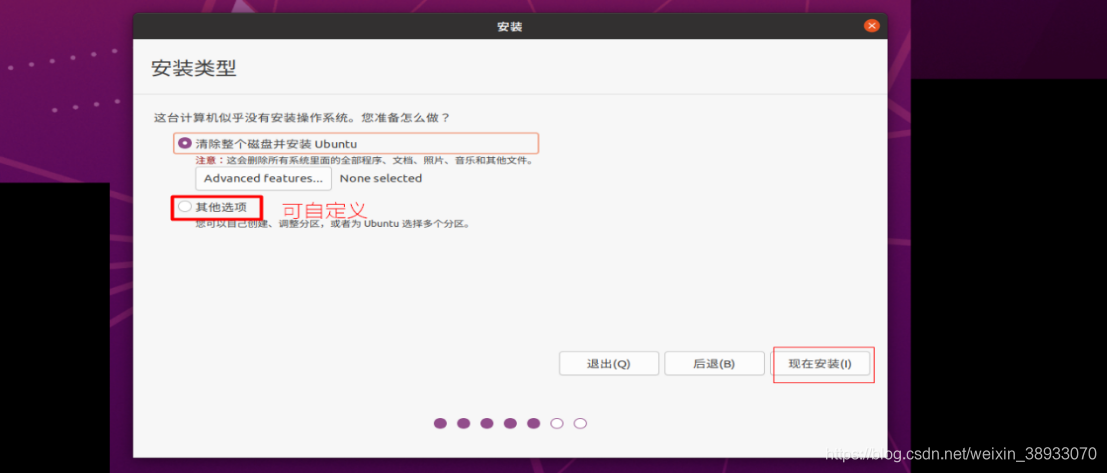Close the 安装 installer window

pyautogui.click(x=871, y=26)
